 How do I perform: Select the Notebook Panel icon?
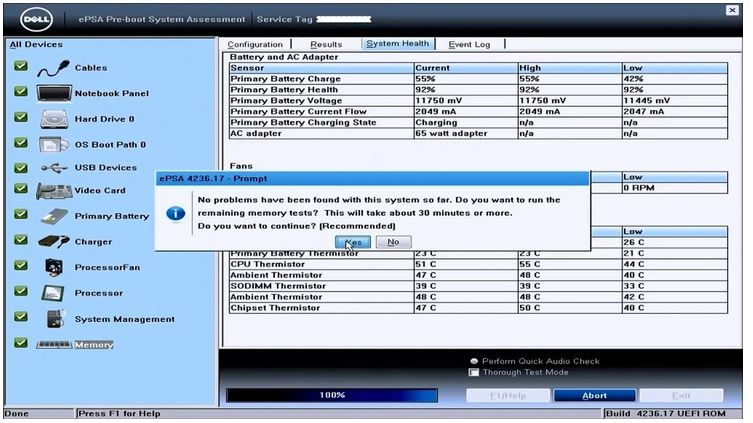(x=54, y=93)
